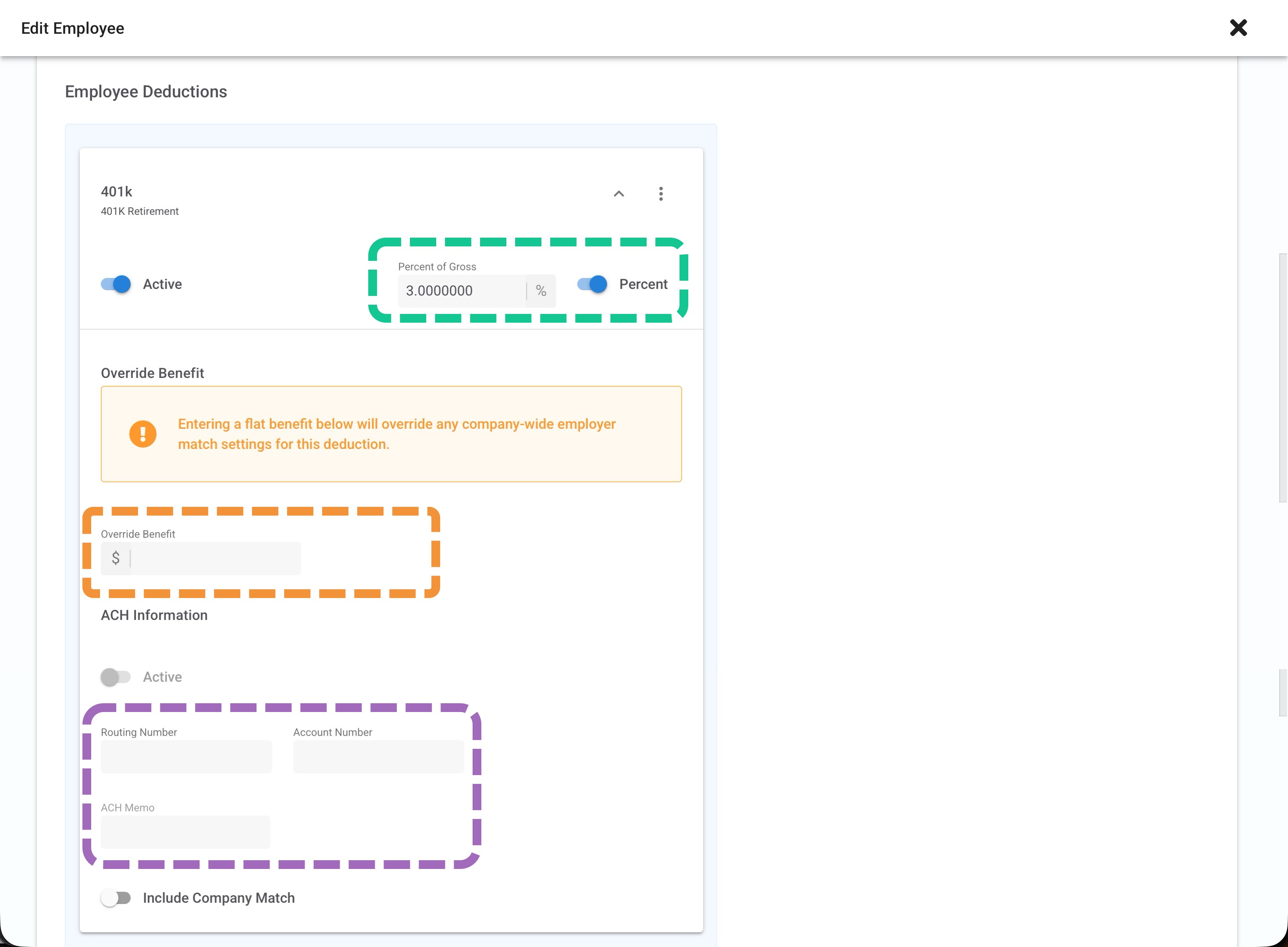Screen dimensions: 1288x947
Task: Click the Account Number field
Action: coord(378,757)
